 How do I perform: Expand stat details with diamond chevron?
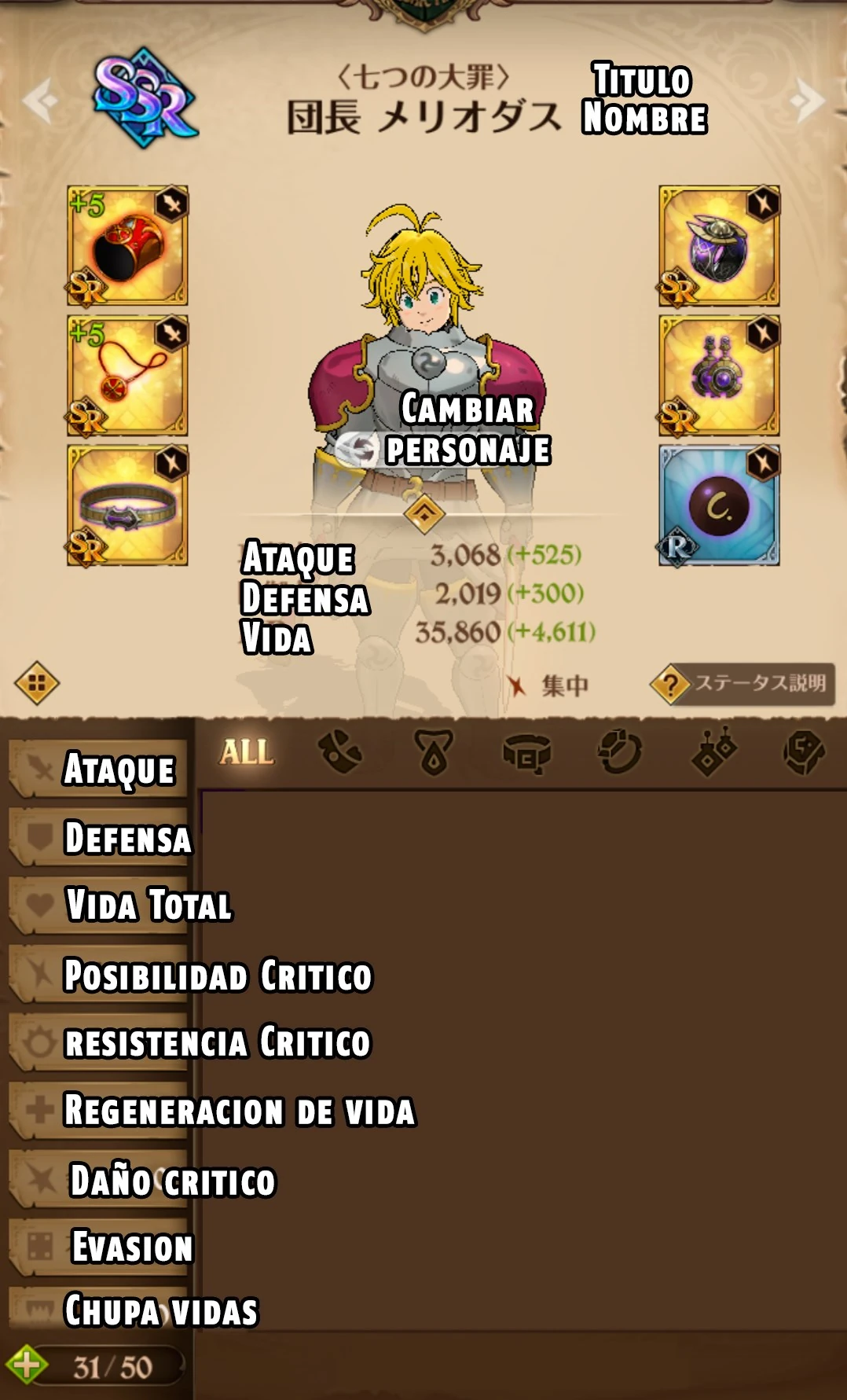[424, 513]
